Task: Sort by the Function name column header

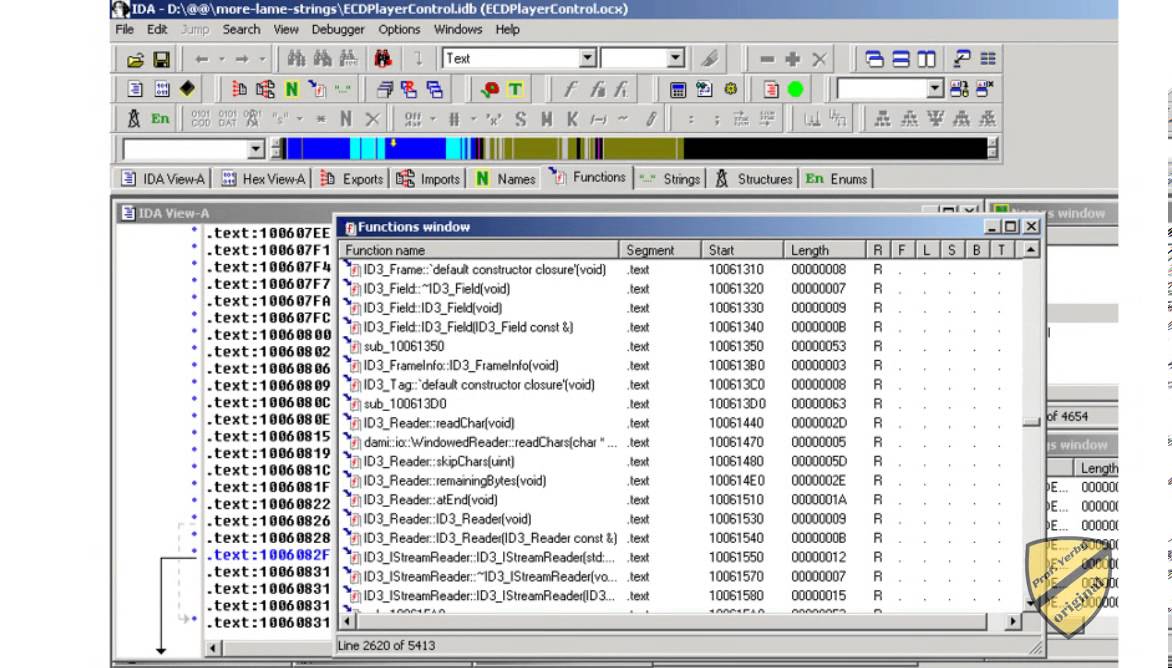Action: (479, 250)
